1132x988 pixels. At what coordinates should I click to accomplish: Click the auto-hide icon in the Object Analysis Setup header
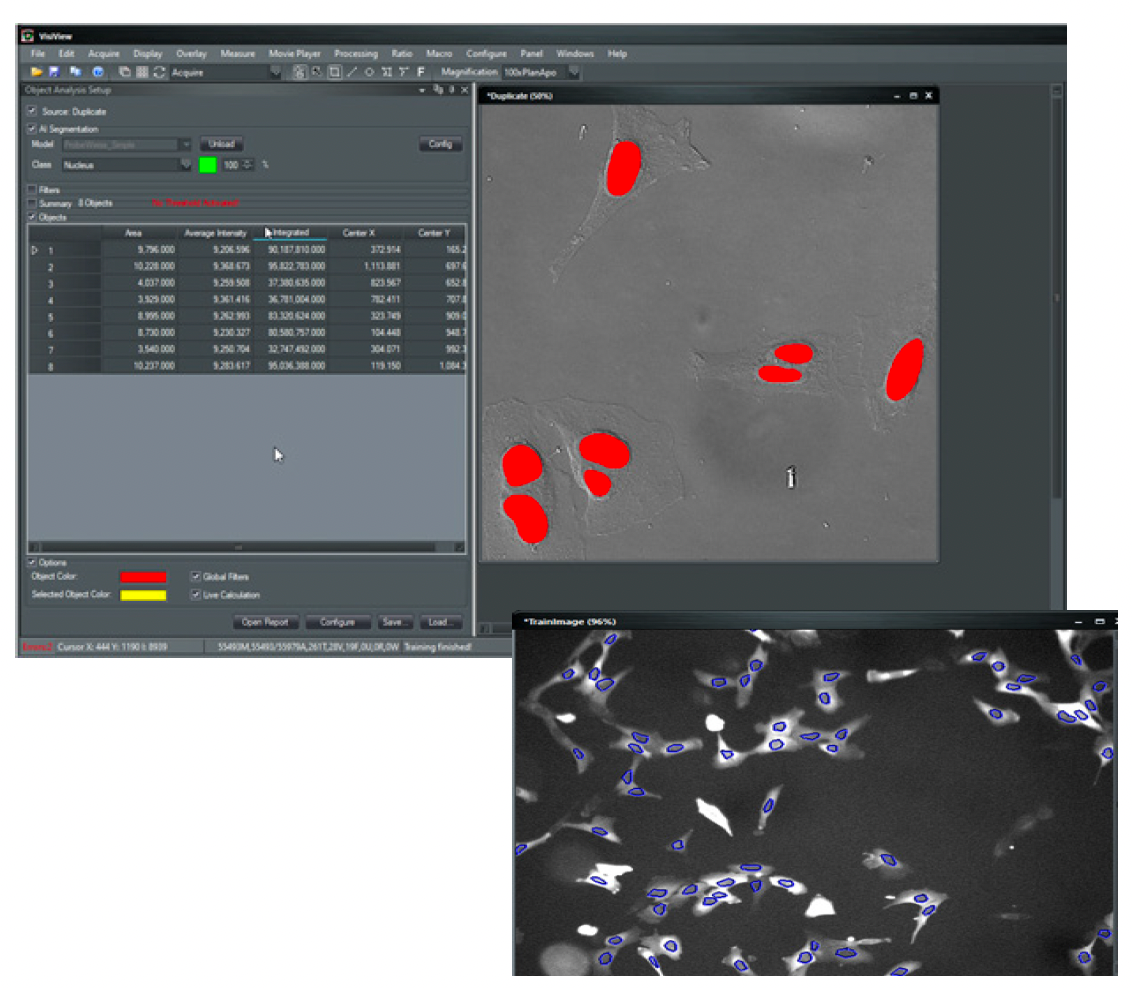[x=452, y=90]
